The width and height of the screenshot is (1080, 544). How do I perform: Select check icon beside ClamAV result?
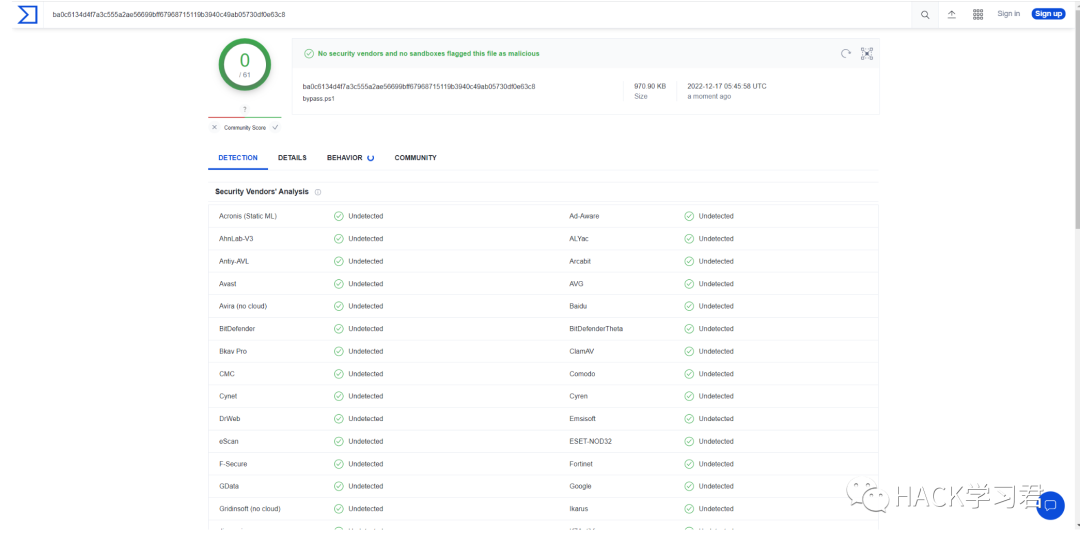pyautogui.click(x=689, y=351)
